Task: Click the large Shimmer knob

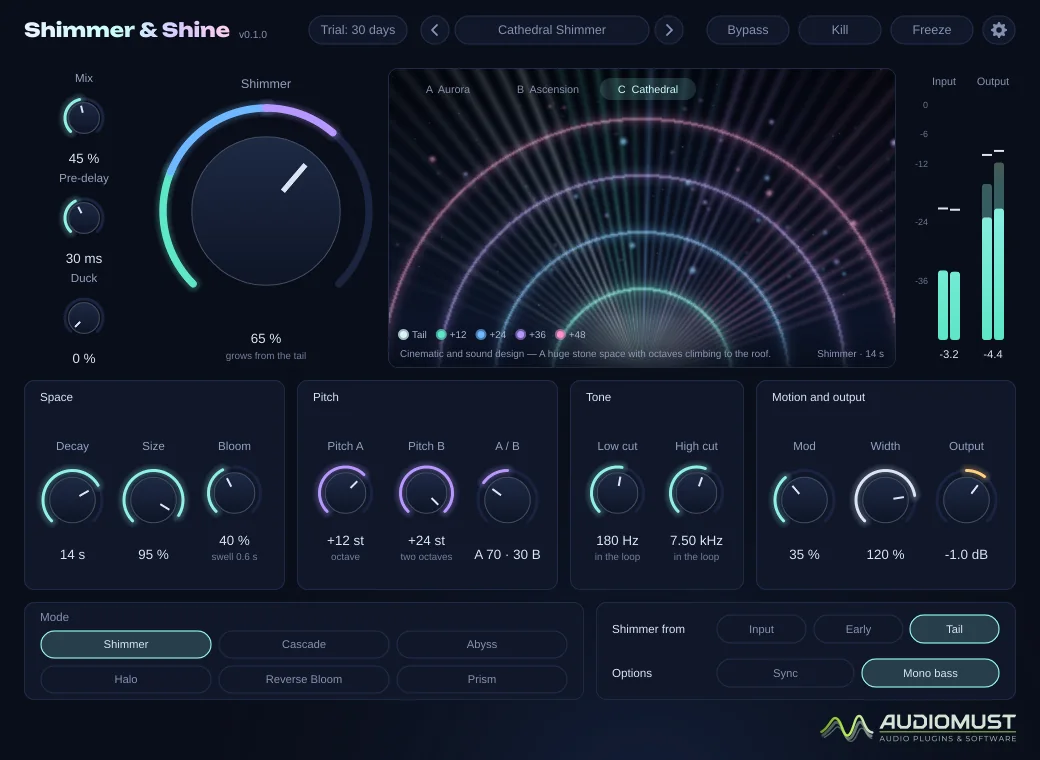Action: (266, 211)
